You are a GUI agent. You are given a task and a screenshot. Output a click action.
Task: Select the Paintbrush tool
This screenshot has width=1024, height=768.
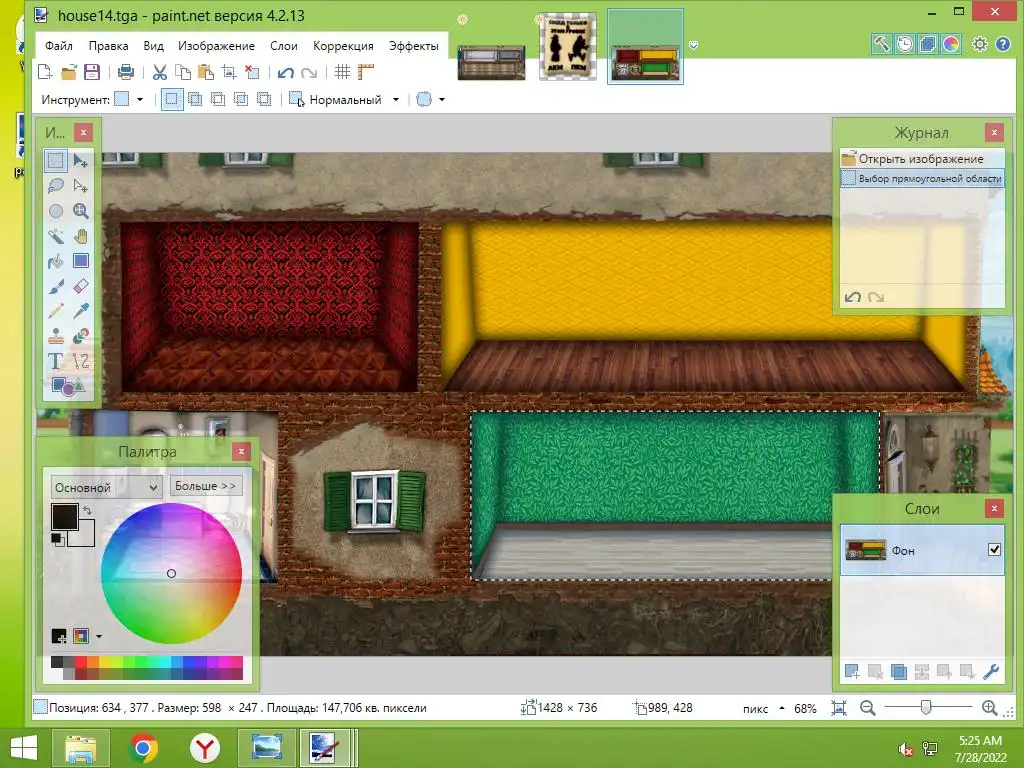56,286
